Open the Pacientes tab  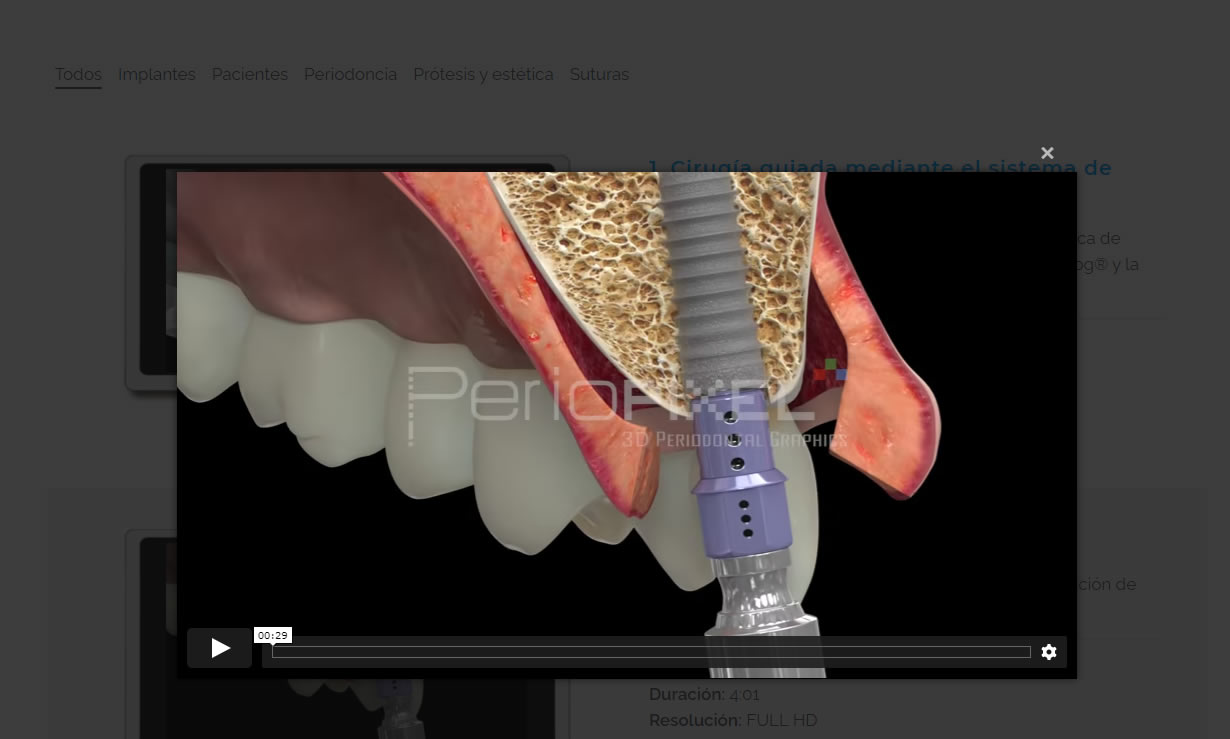point(250,74)
